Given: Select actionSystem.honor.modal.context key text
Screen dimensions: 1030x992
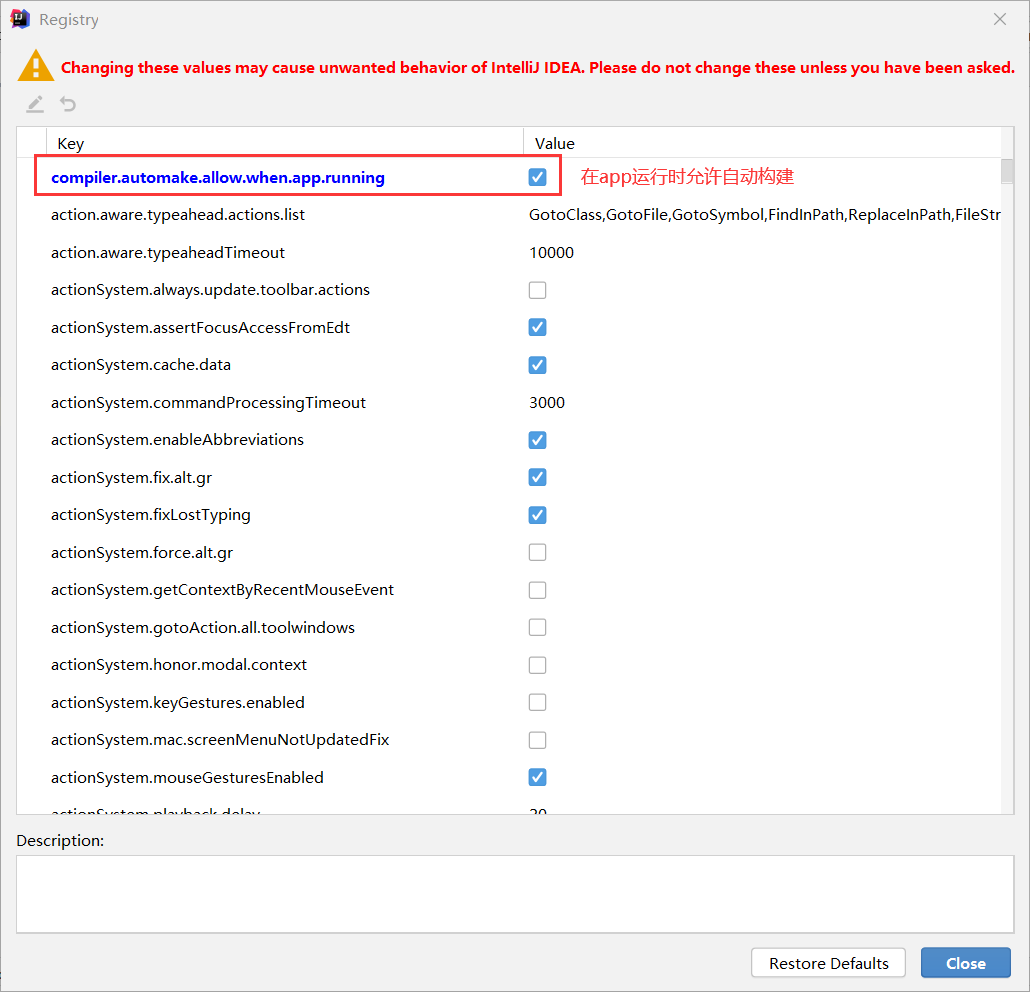Looking at the screenshot, I should pos(179,665).
